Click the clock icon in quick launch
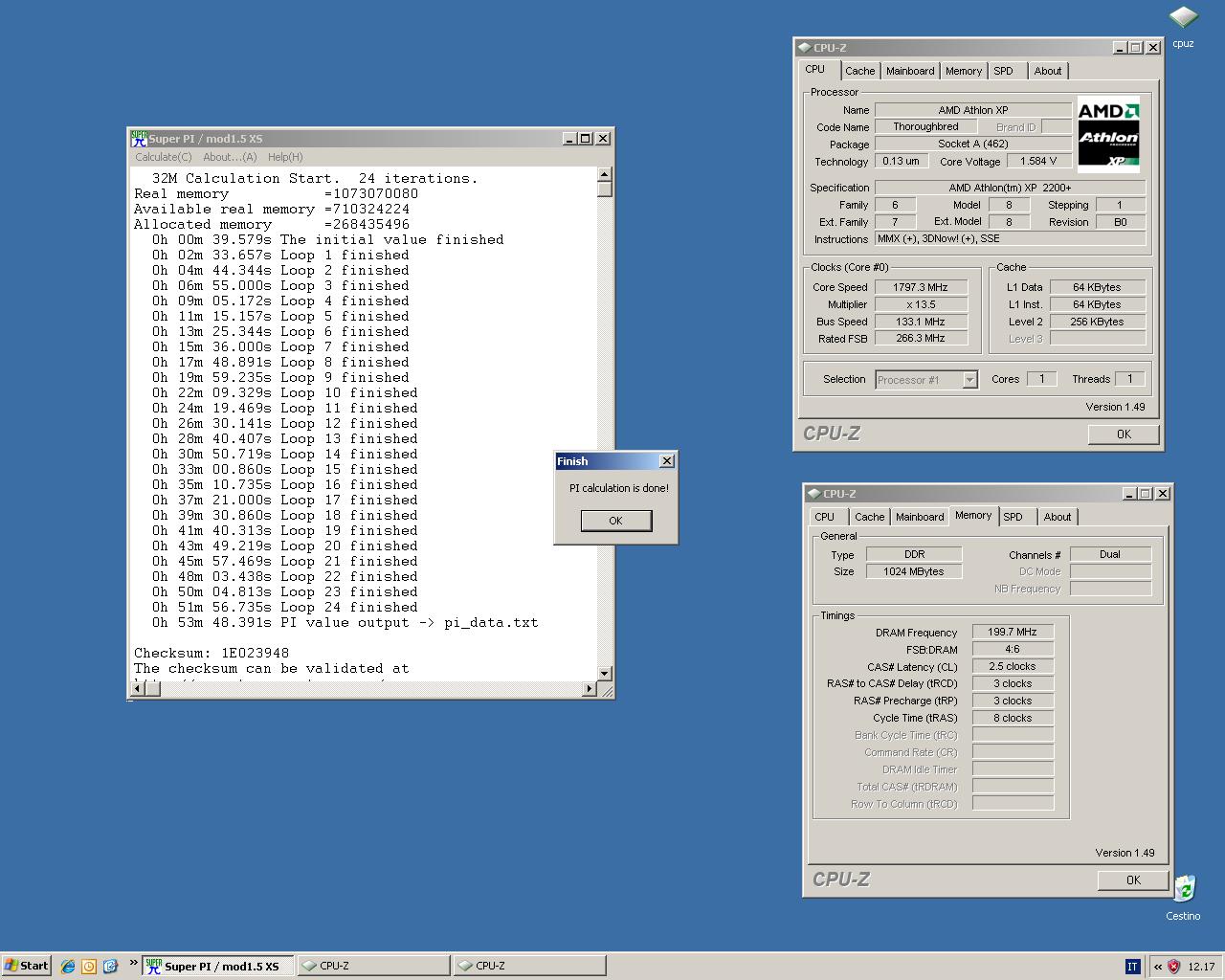1225x980 pixels. pos(89,966)
